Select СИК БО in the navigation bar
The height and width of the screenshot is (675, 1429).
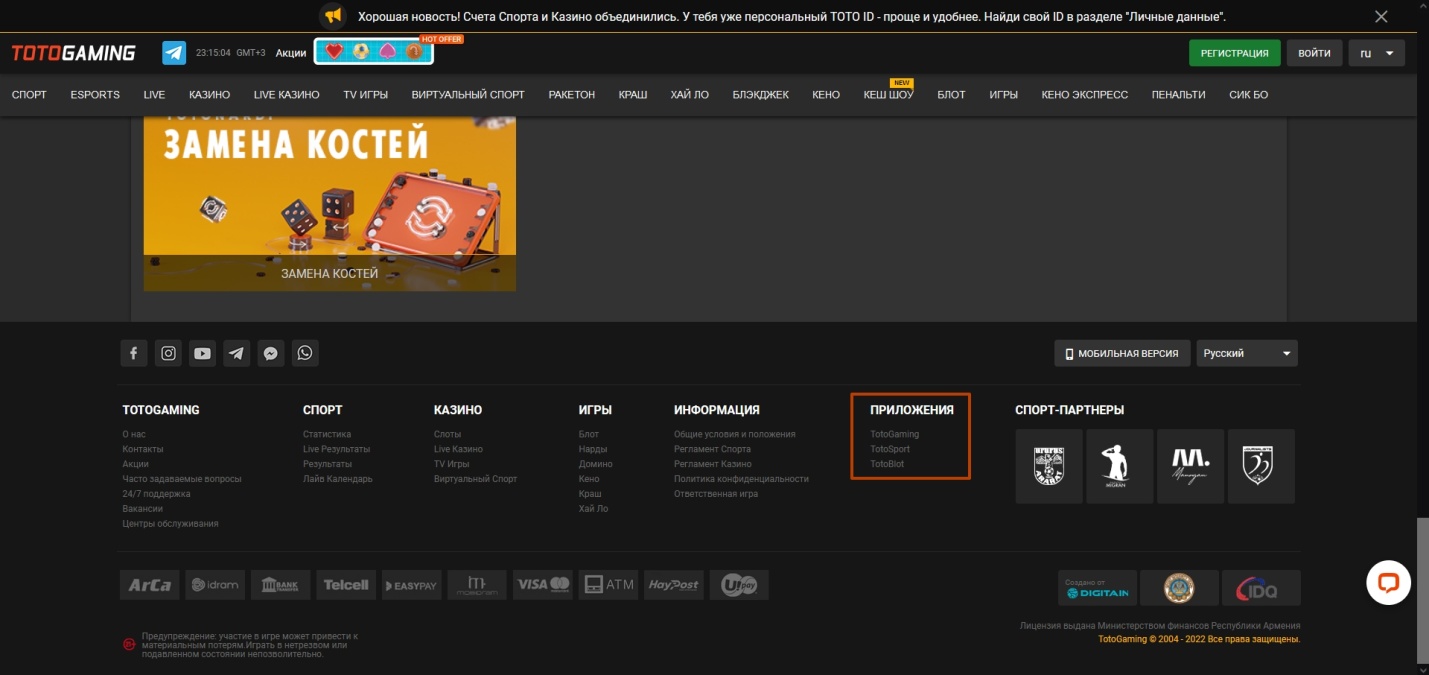click(1249, 95)
